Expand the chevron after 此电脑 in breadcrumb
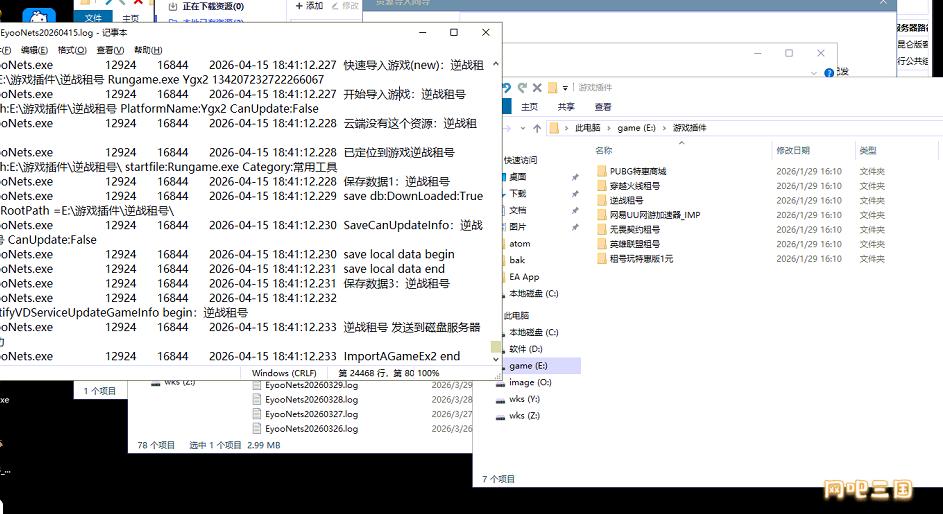The height and width of the screenshot is (514, 943). coord(609,128)
